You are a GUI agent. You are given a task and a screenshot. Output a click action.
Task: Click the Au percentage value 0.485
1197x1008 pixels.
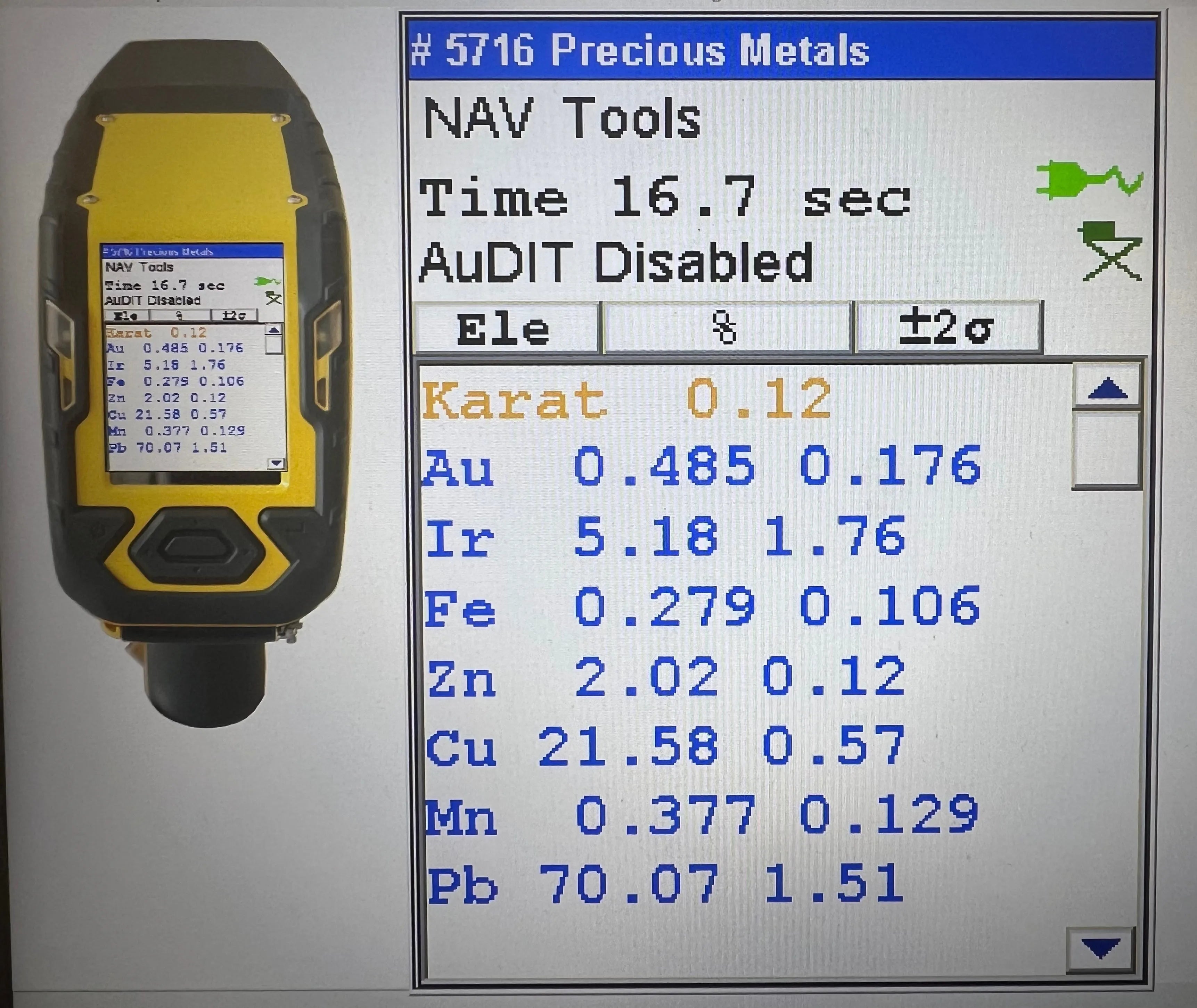(x=664, y=467)
